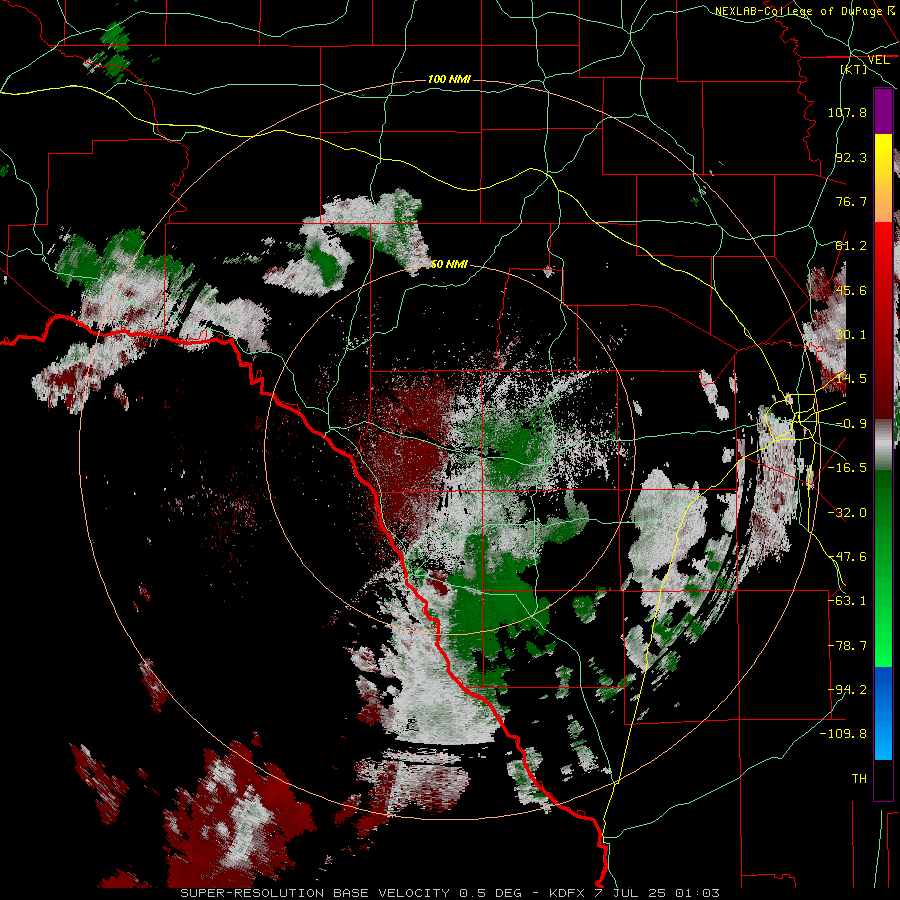This screenshot has width=900, height=900.
Task: Select the -47.6 scale value
Action: coord(847,557)
